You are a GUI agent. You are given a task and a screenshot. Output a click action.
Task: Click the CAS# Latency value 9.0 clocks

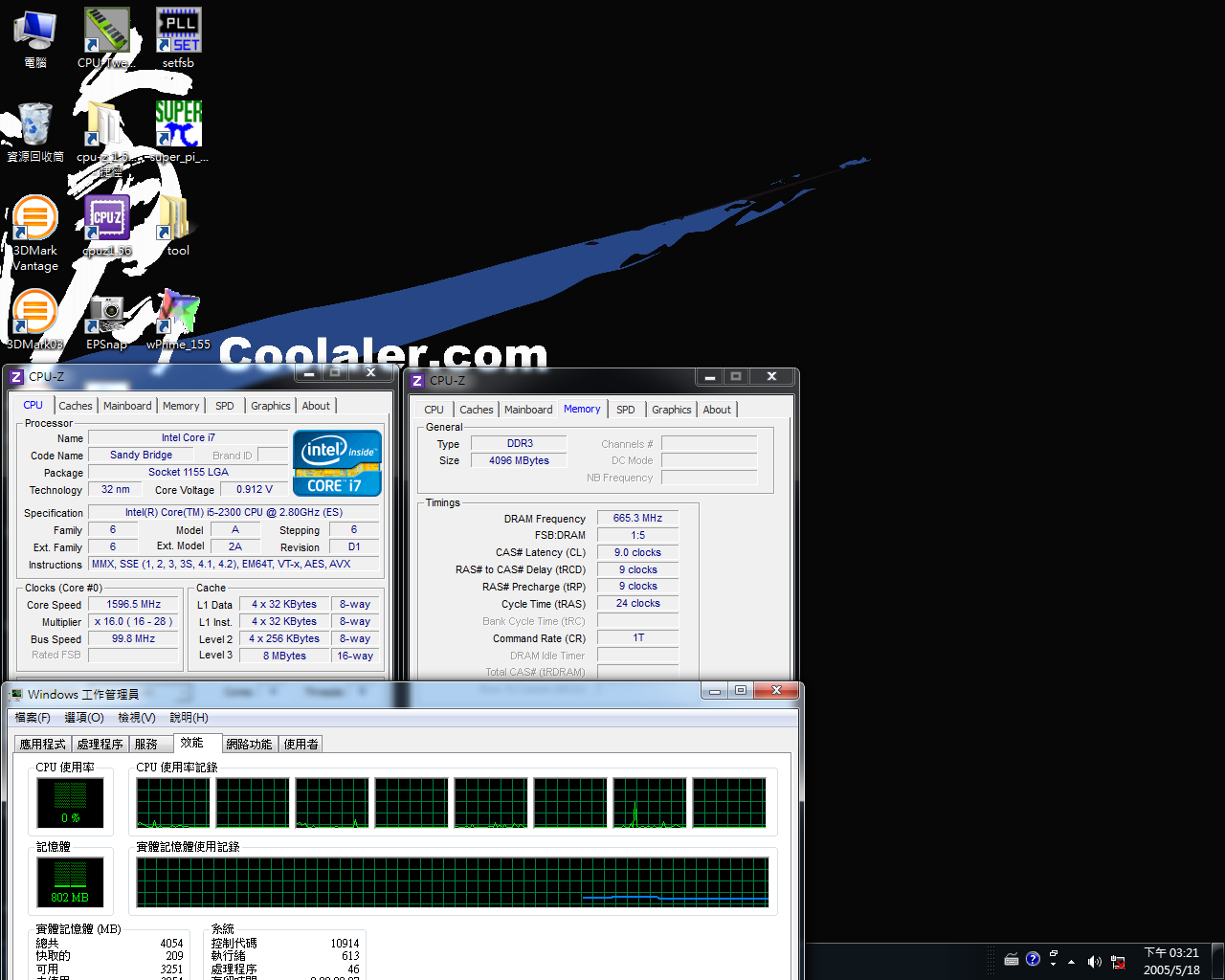[x=638, y=553]
